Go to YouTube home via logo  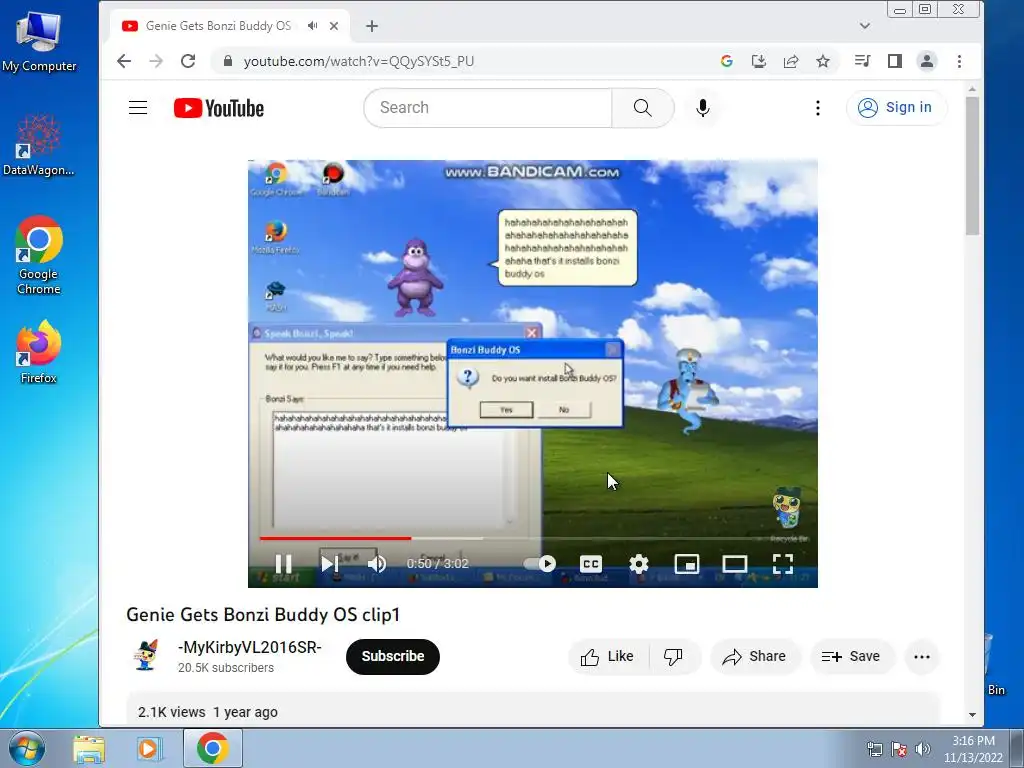click(219, 108)
